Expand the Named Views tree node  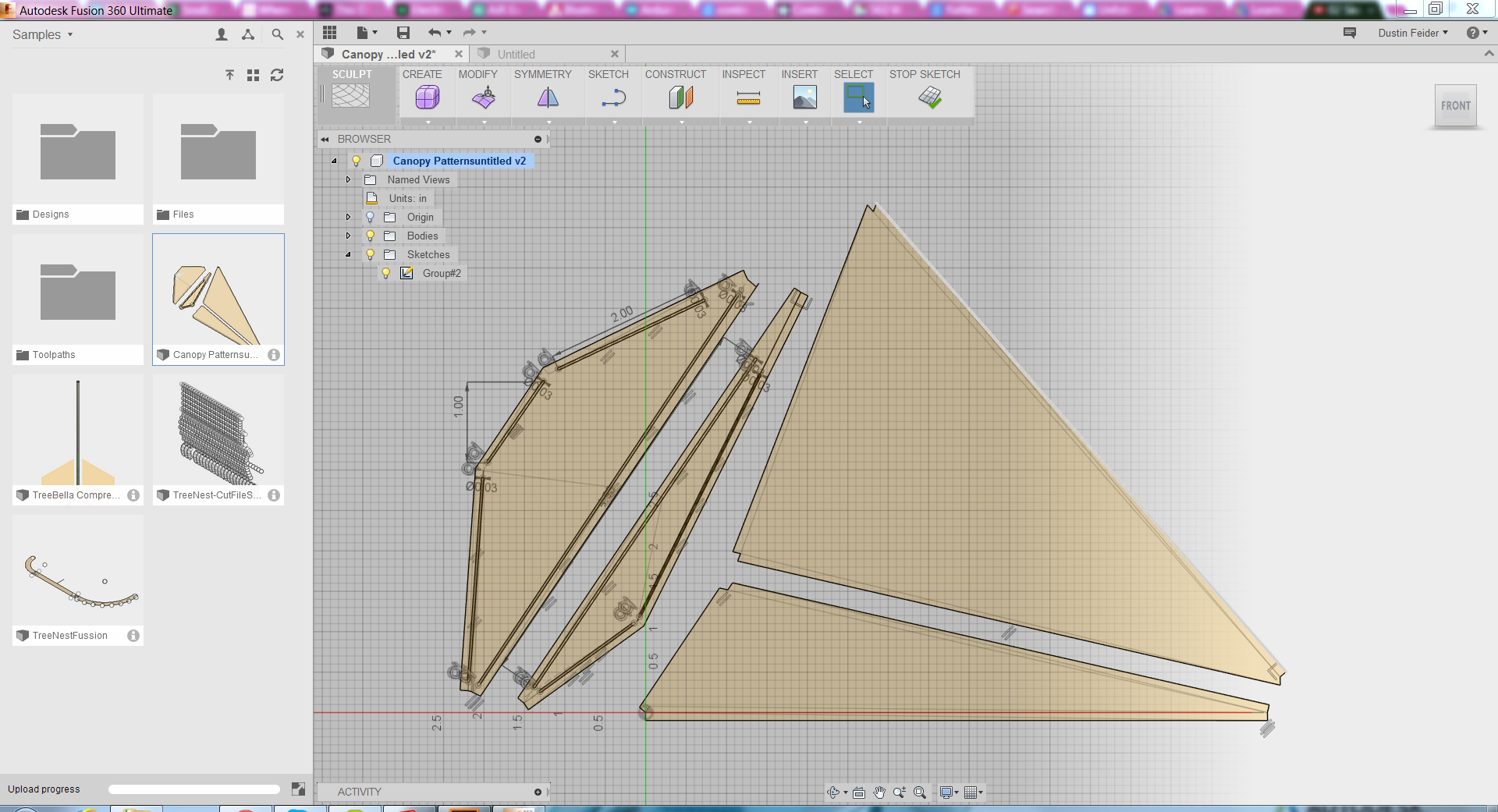[x=348, y=179]
